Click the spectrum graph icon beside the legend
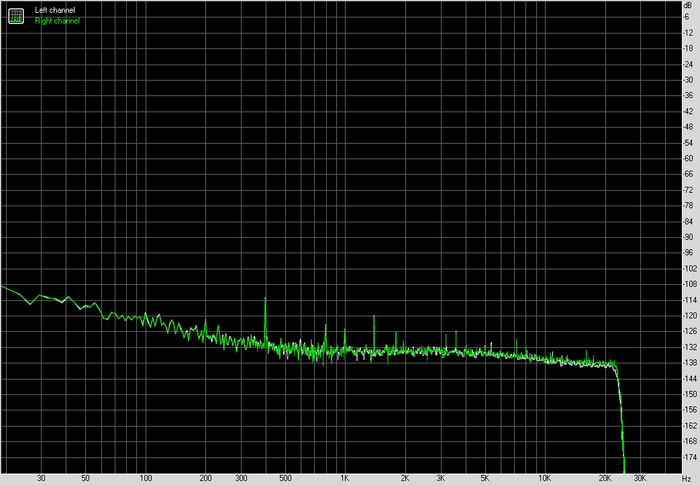Image resolution: width=700 pixels, height=485 pixels. [17, 15]
